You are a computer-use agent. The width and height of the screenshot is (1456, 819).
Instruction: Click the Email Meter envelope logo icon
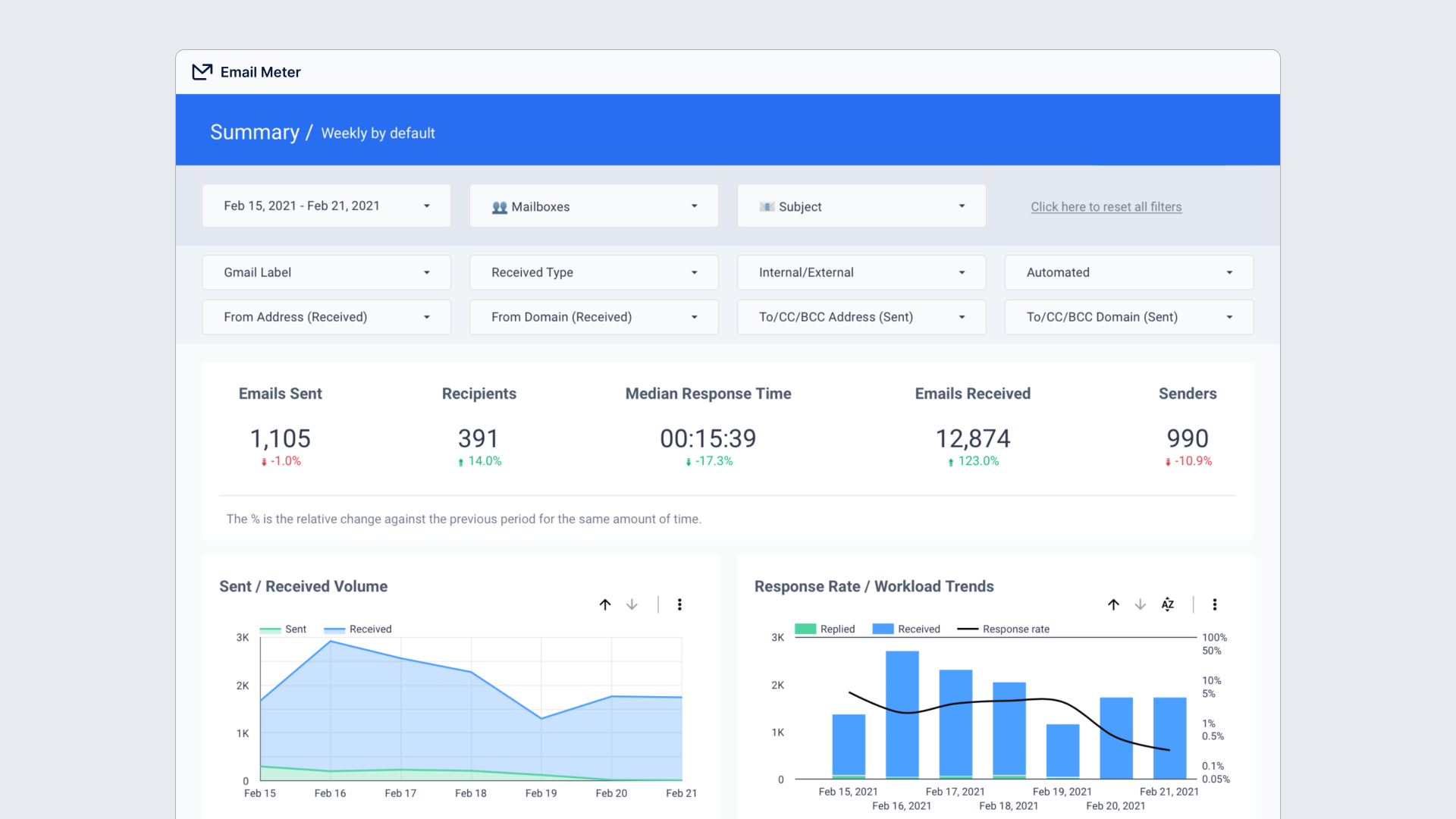tap(201, 71)
